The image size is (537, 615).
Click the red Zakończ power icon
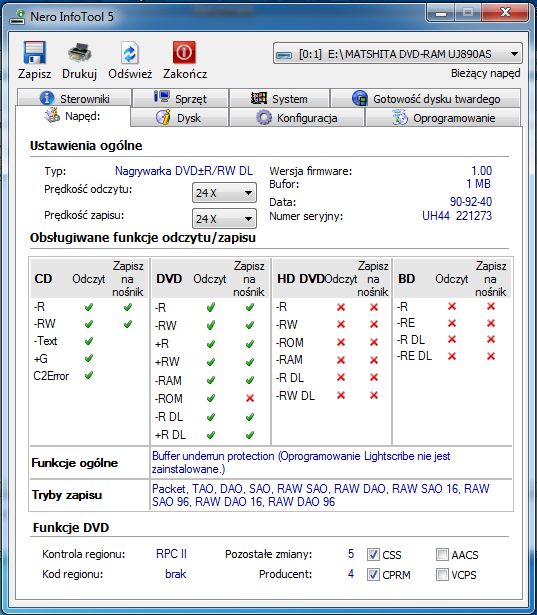tap(184, 53)
